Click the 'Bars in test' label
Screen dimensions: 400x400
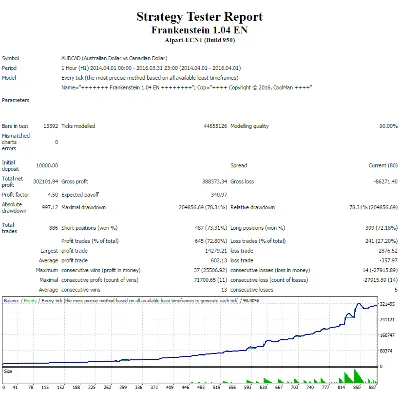[15, 126]
